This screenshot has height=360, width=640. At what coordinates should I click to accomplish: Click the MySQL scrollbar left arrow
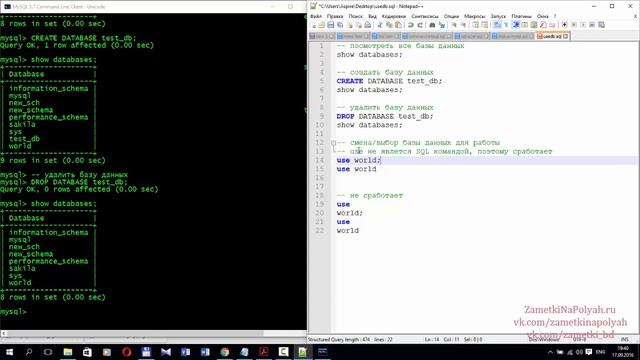point(3,333)
